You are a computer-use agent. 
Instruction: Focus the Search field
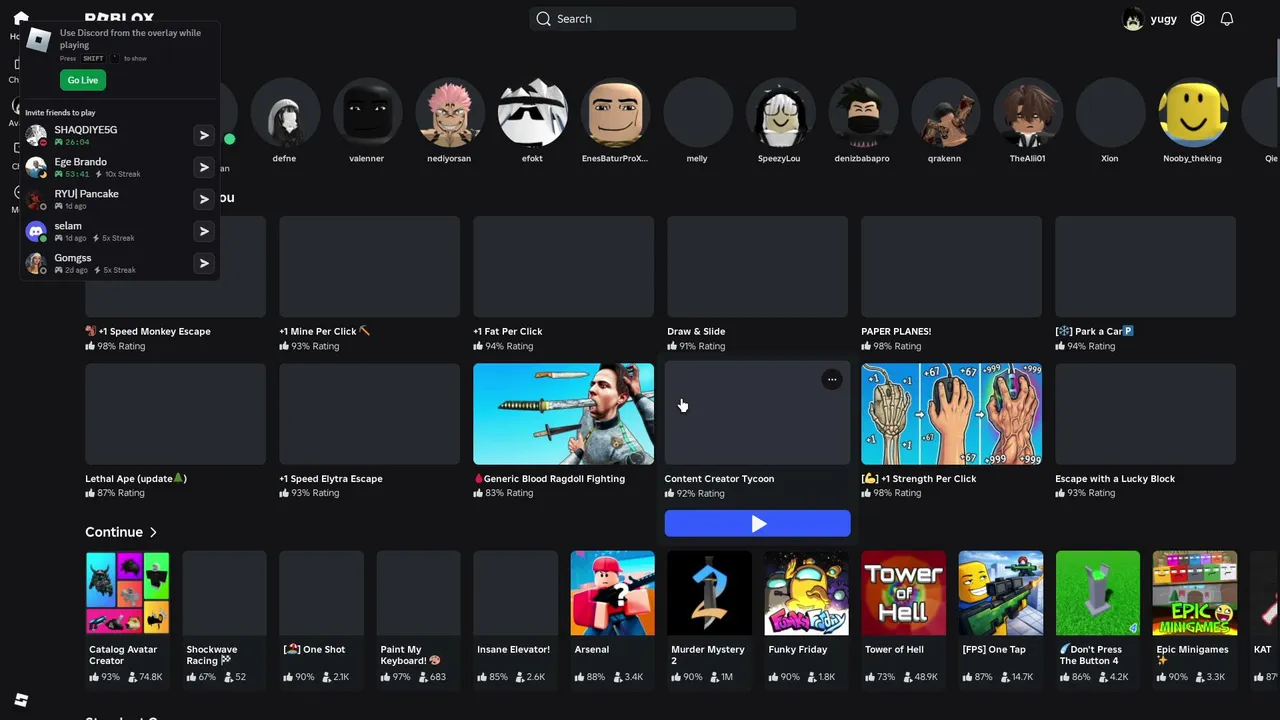(663, 19)
